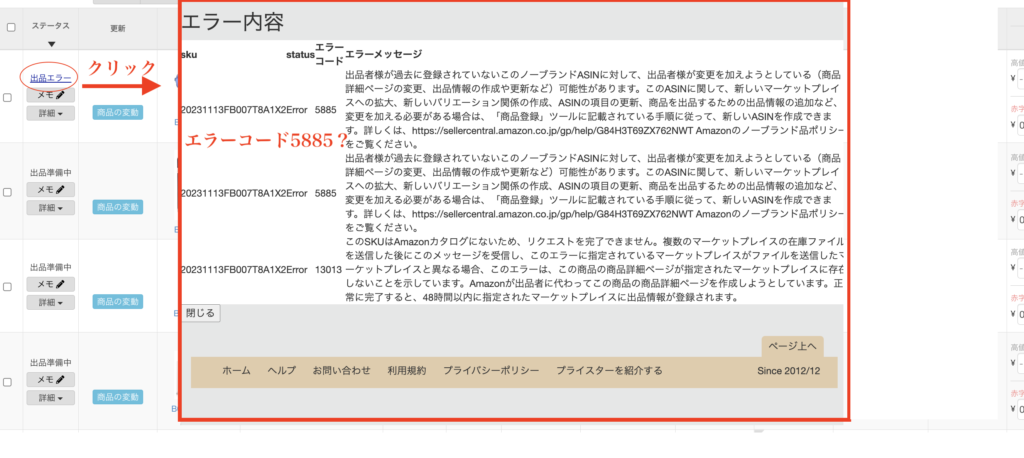
Task: Open 詳細 dropdown in fourth row
Action: click(51, 398)
